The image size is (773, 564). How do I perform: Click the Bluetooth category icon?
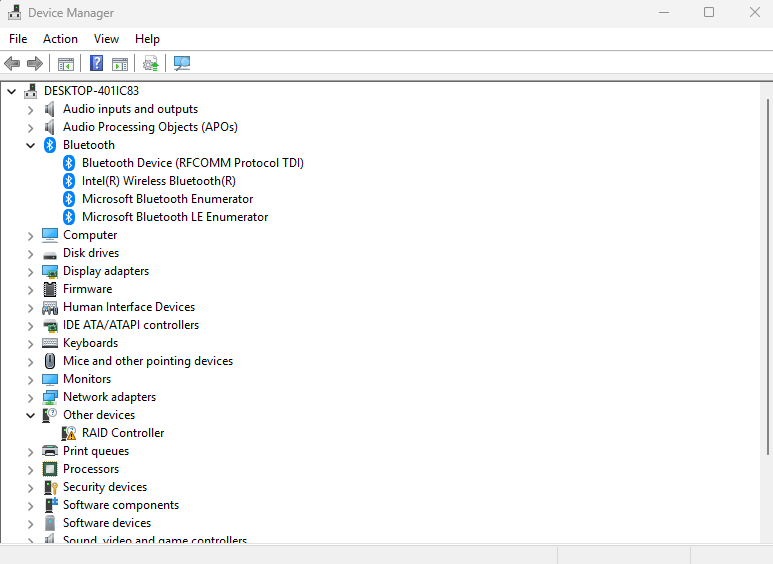[50, 145]
